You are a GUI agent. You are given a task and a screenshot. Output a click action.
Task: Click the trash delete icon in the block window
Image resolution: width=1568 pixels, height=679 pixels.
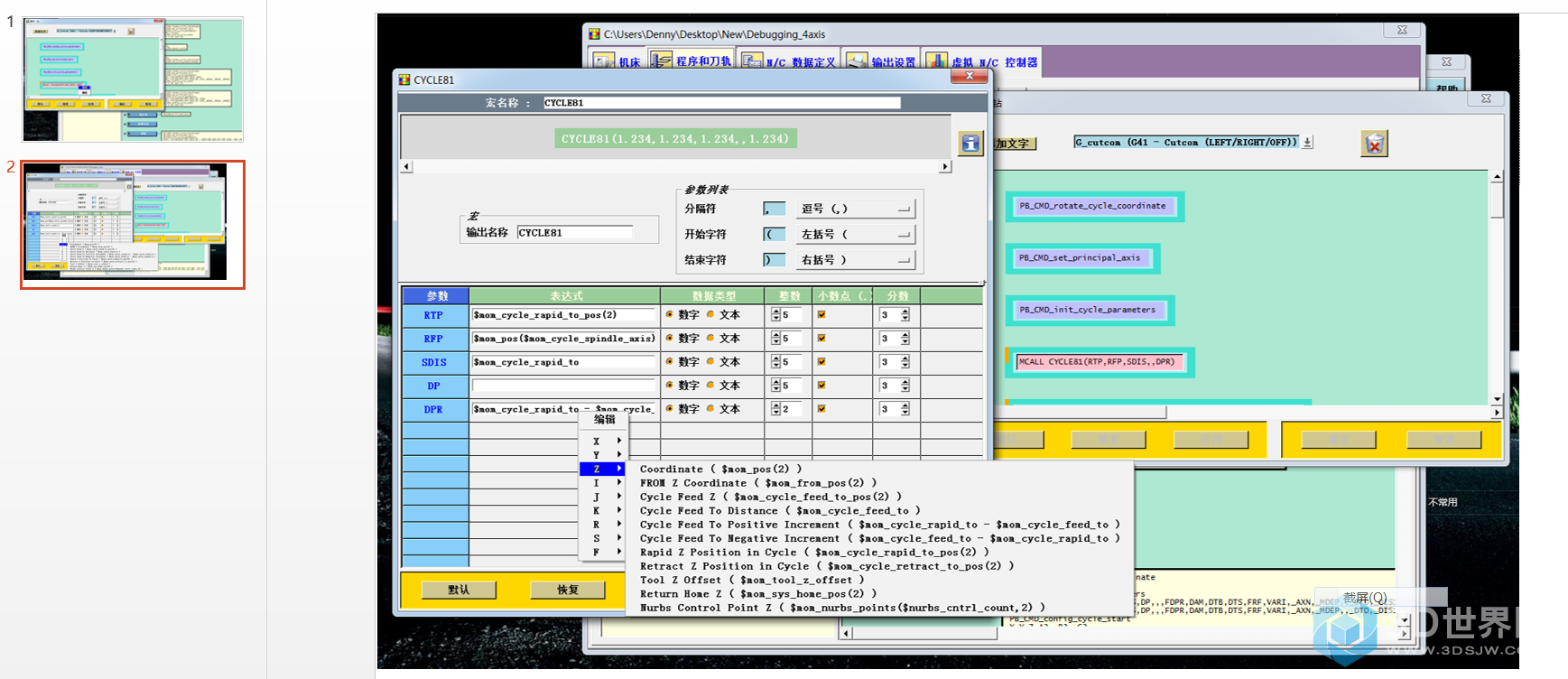click(1374, 144)
